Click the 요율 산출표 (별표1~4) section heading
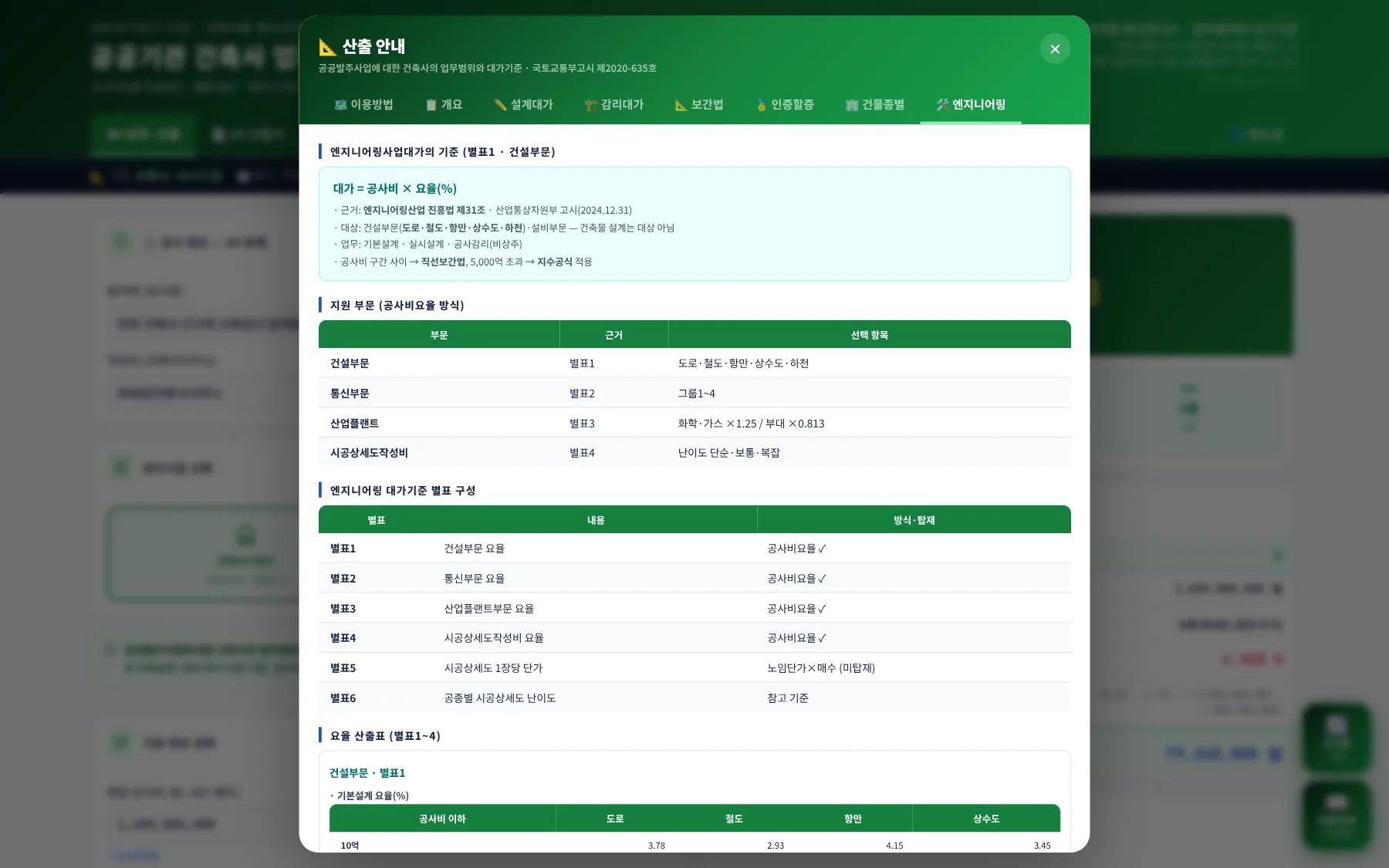 (x=385, y=736)
